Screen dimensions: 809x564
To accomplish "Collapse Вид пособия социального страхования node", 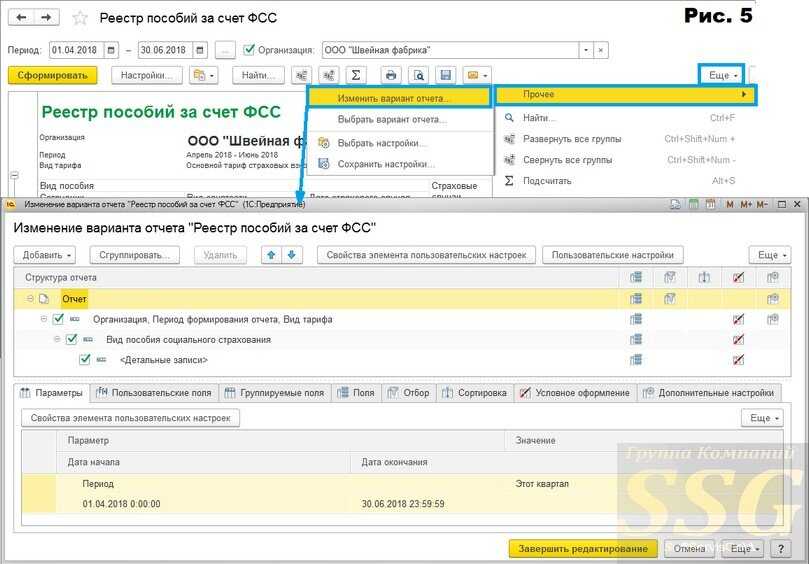I will [57, 340].
